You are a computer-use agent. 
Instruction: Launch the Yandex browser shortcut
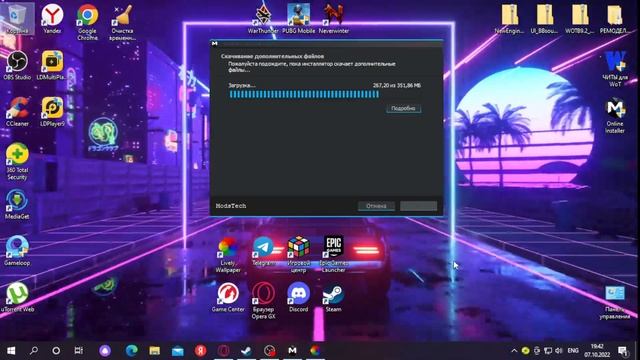point(52,18)
